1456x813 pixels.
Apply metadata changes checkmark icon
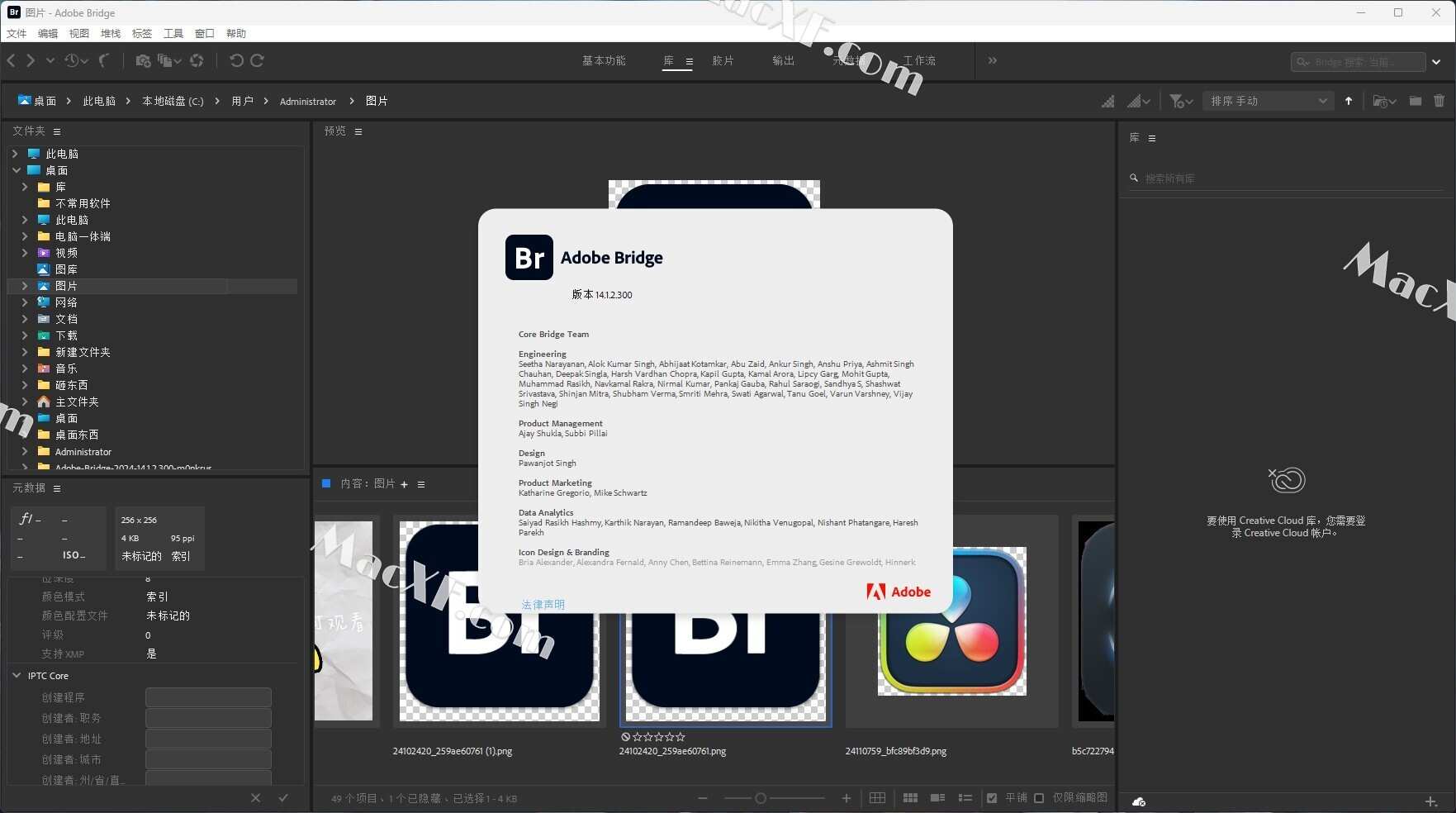coord(283,797)
